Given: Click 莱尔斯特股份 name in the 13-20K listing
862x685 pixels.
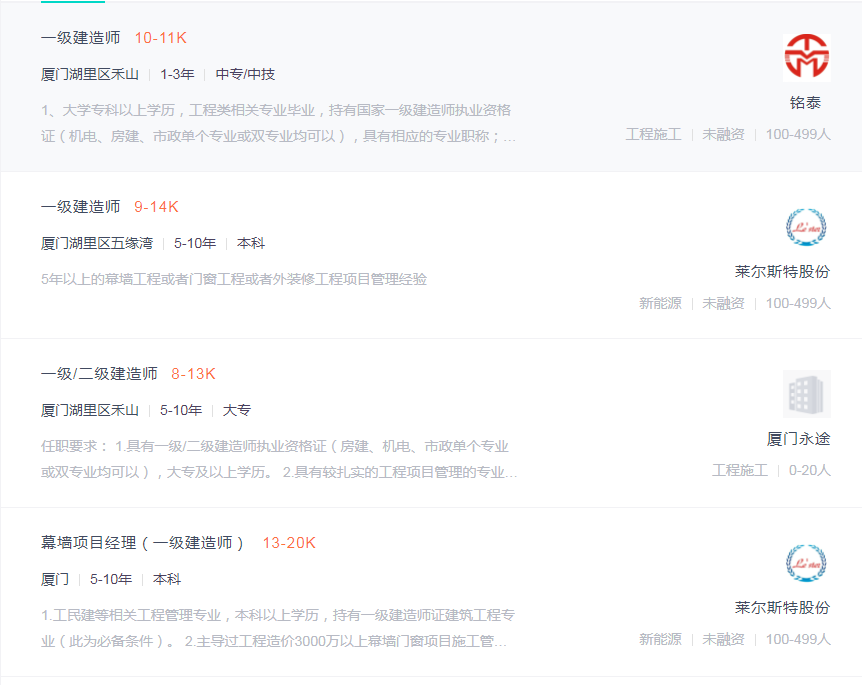Looking at the screenshot, I should 782,608.
